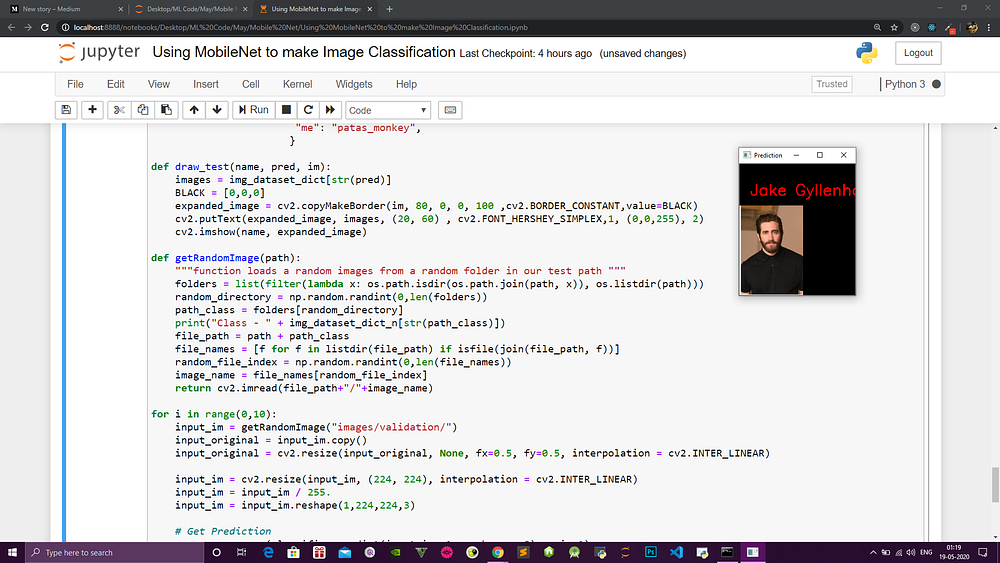Interrupt the kernel with the stop icon
This screenshot has width=1000, height=563.
pyautogui.click(x=286, y=110)
